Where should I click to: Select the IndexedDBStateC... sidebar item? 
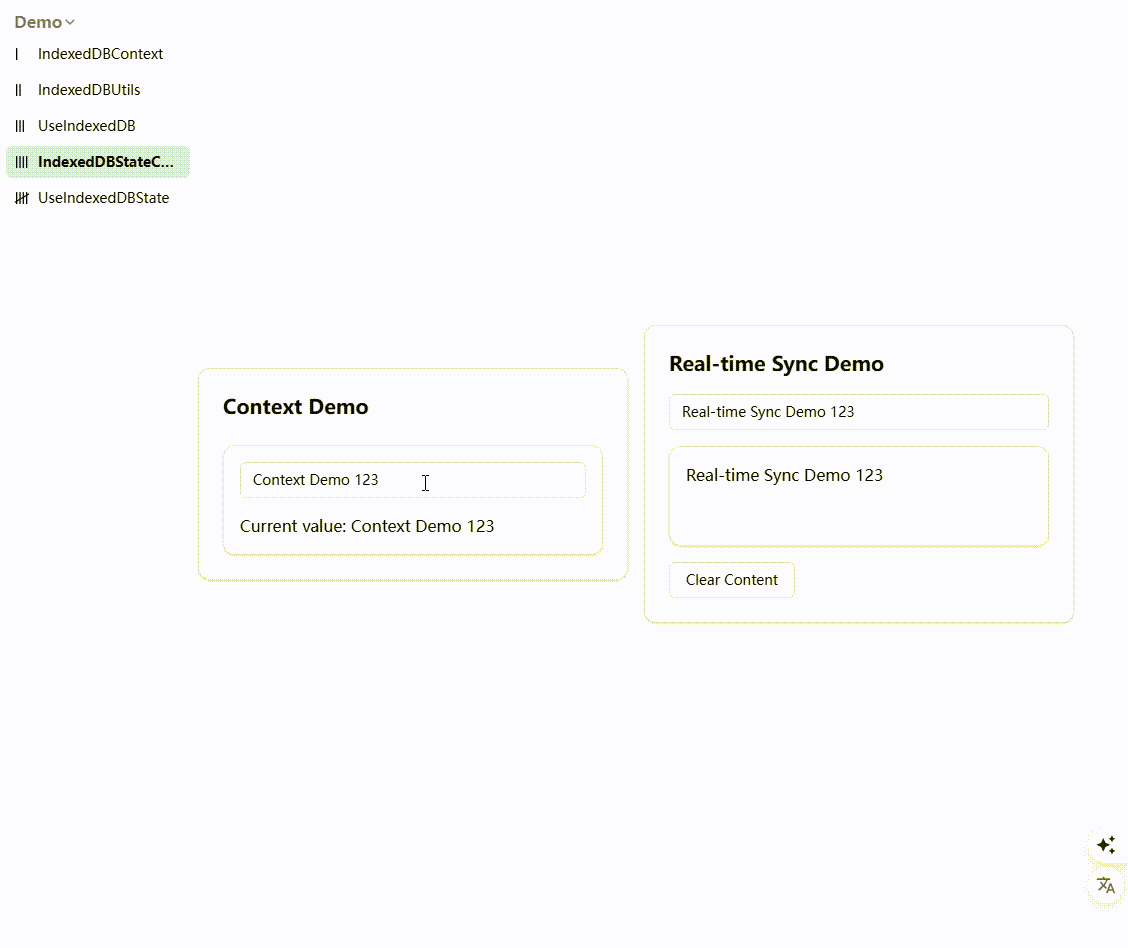tap(98, 162)
